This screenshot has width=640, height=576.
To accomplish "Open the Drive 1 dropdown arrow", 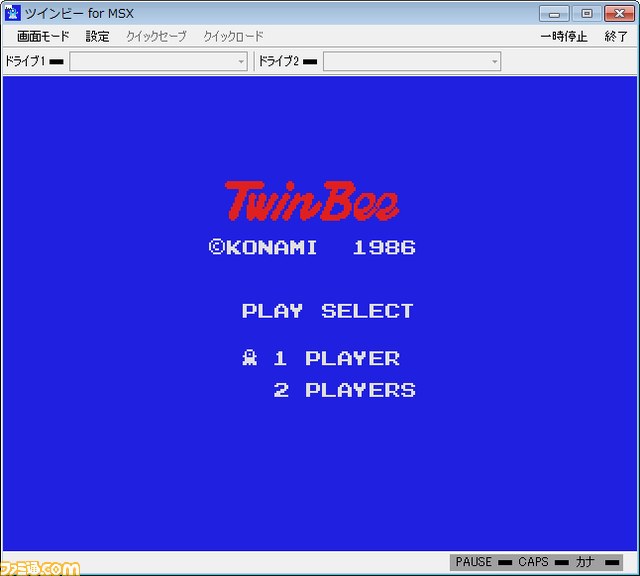I will (x=241, y=62).
